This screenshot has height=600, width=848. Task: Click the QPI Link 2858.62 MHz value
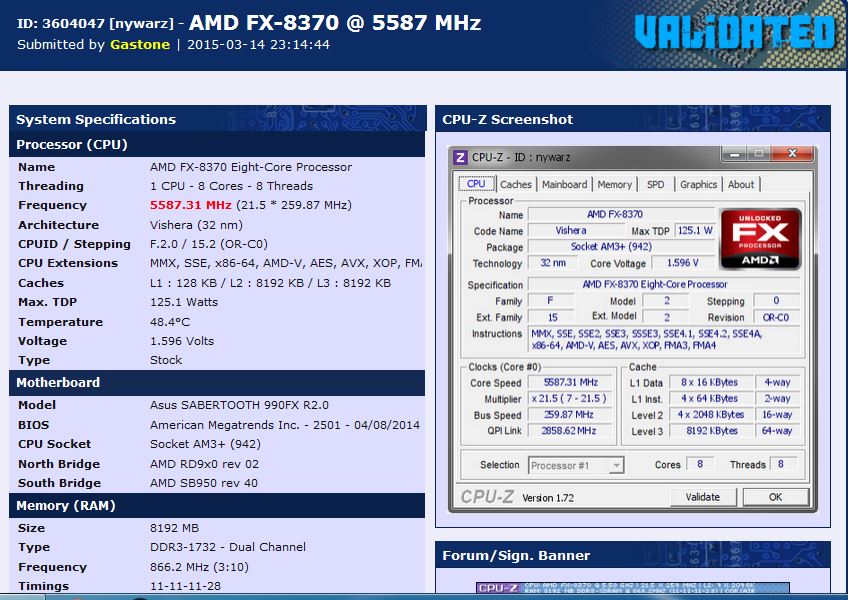tap(571, 431)
